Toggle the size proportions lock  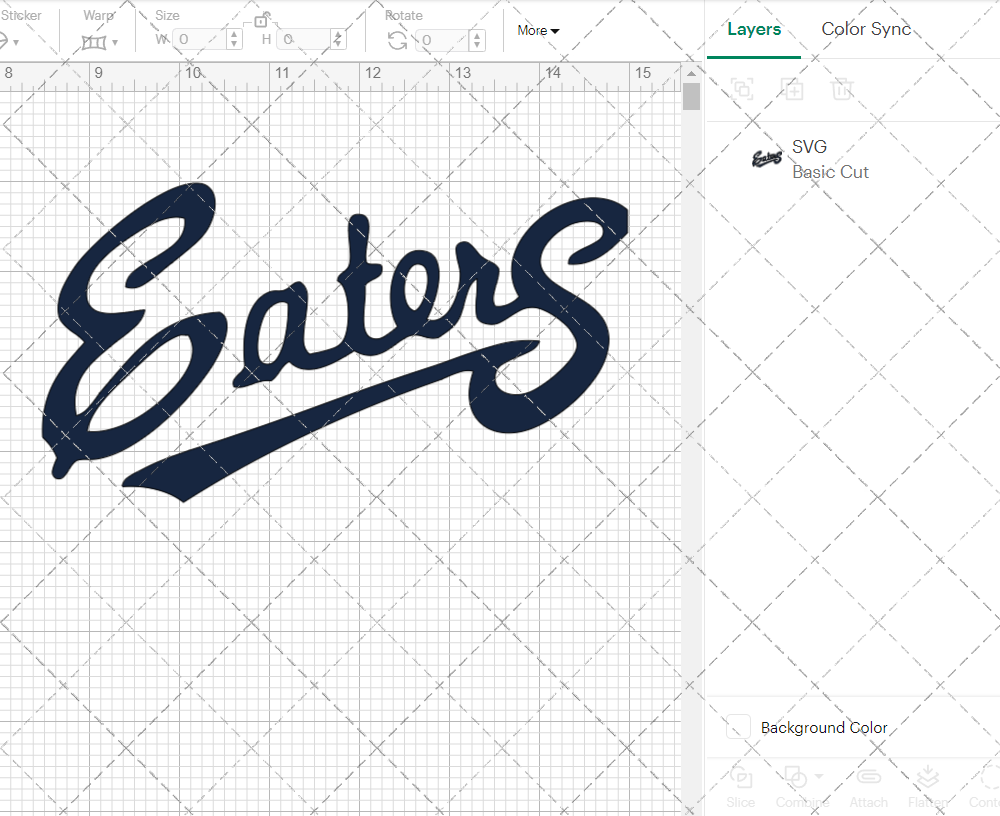pyautogui.click(x=262, y=20)
